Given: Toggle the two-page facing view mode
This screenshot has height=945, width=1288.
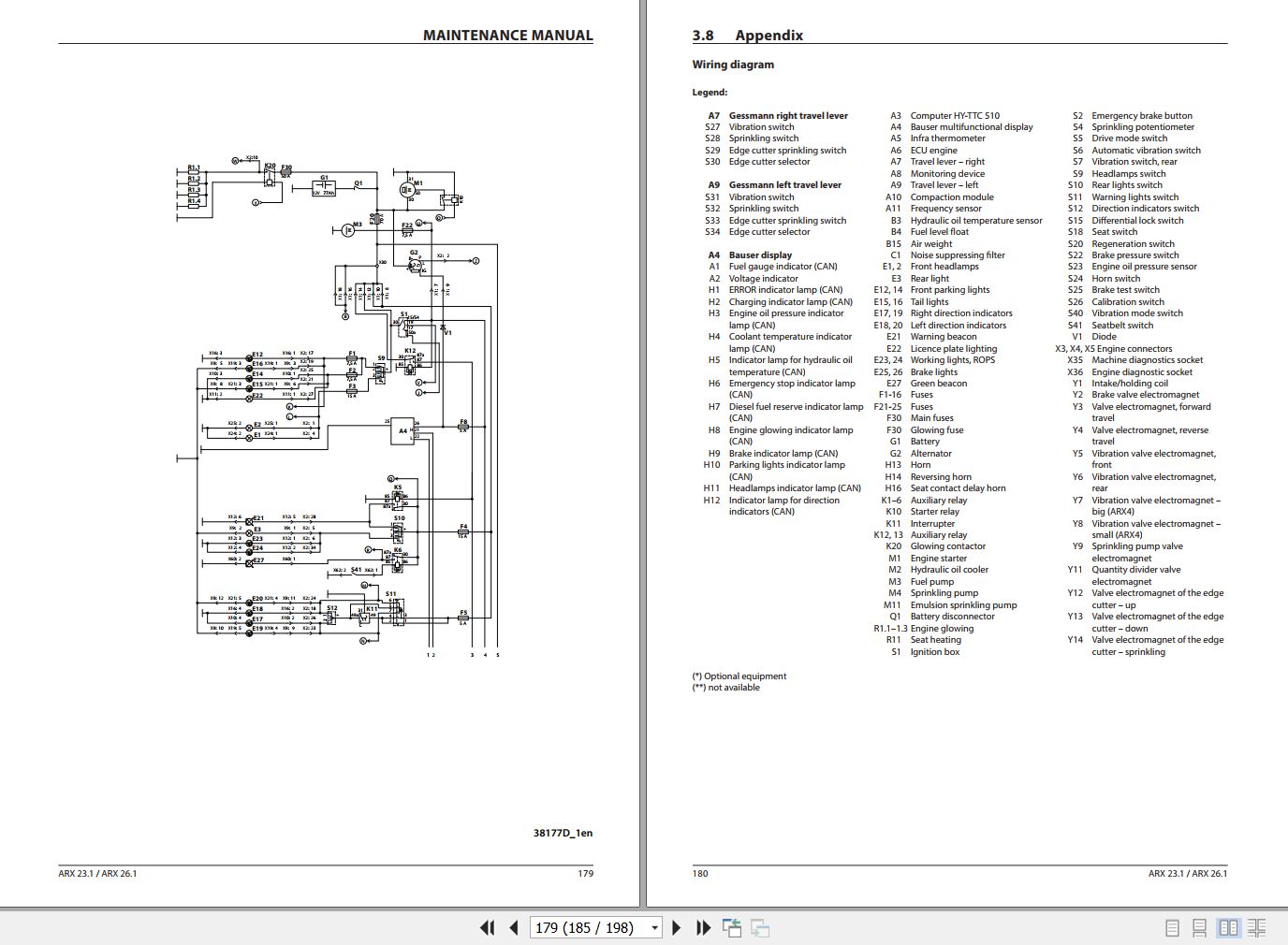Looking at the screenshot, I should pos(1228,927).
